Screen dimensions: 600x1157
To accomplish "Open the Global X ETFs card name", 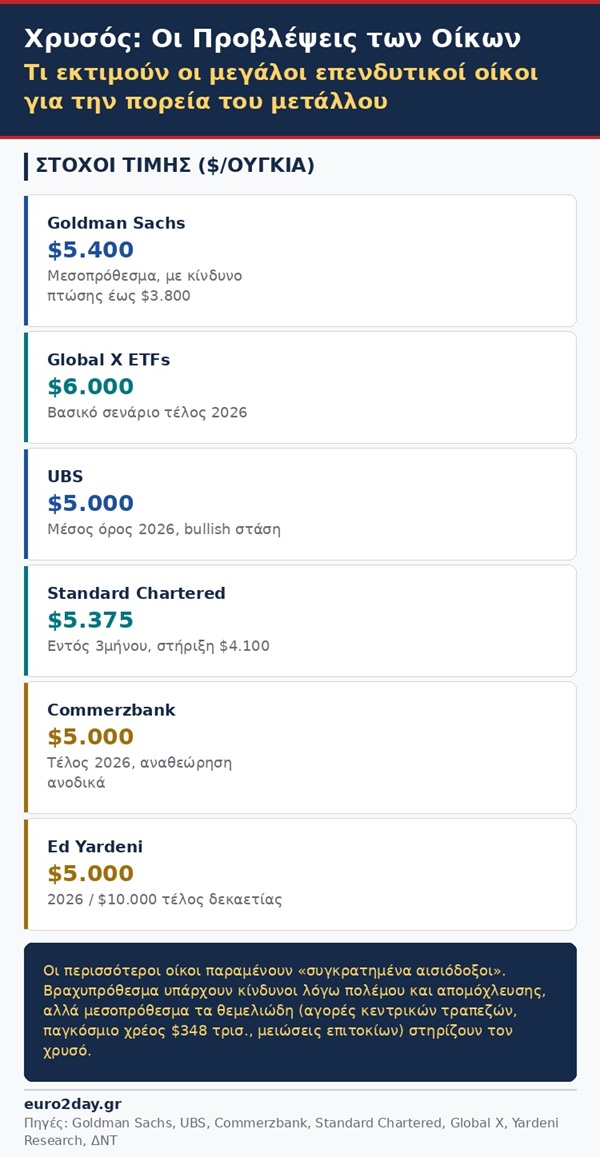I will pos(109,360).
